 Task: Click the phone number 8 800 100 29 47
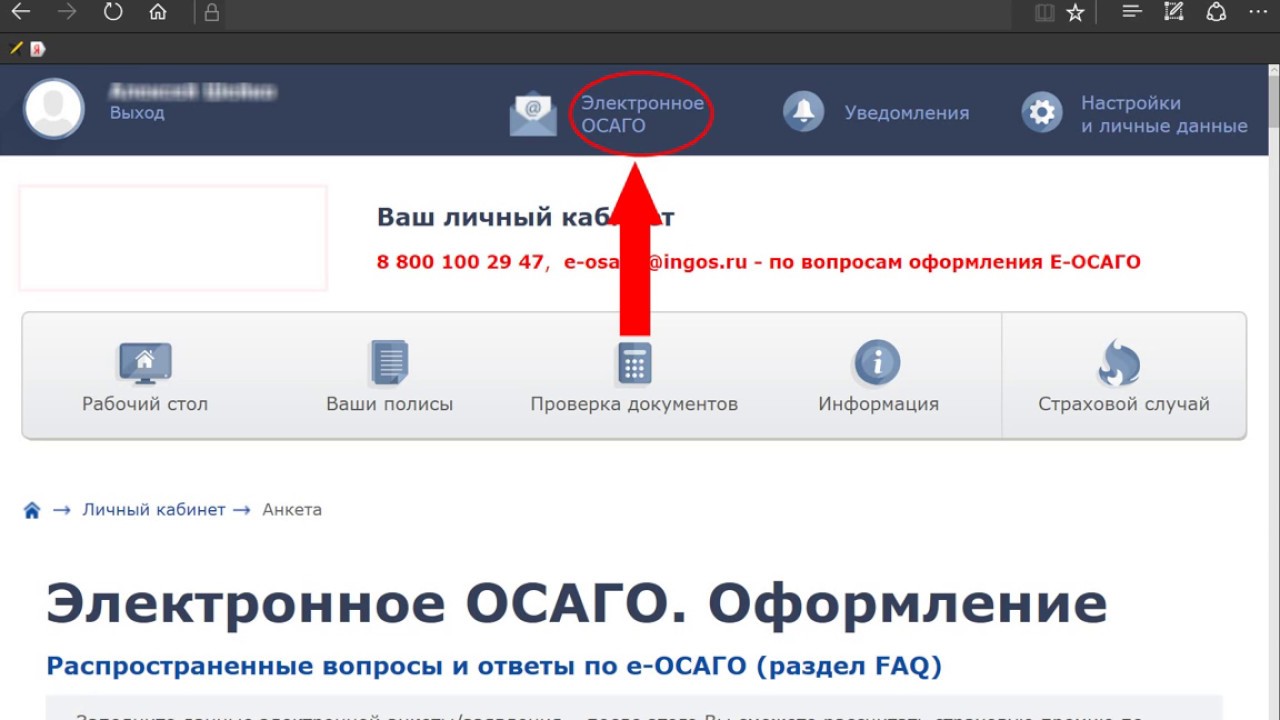(x=460, y=262)
